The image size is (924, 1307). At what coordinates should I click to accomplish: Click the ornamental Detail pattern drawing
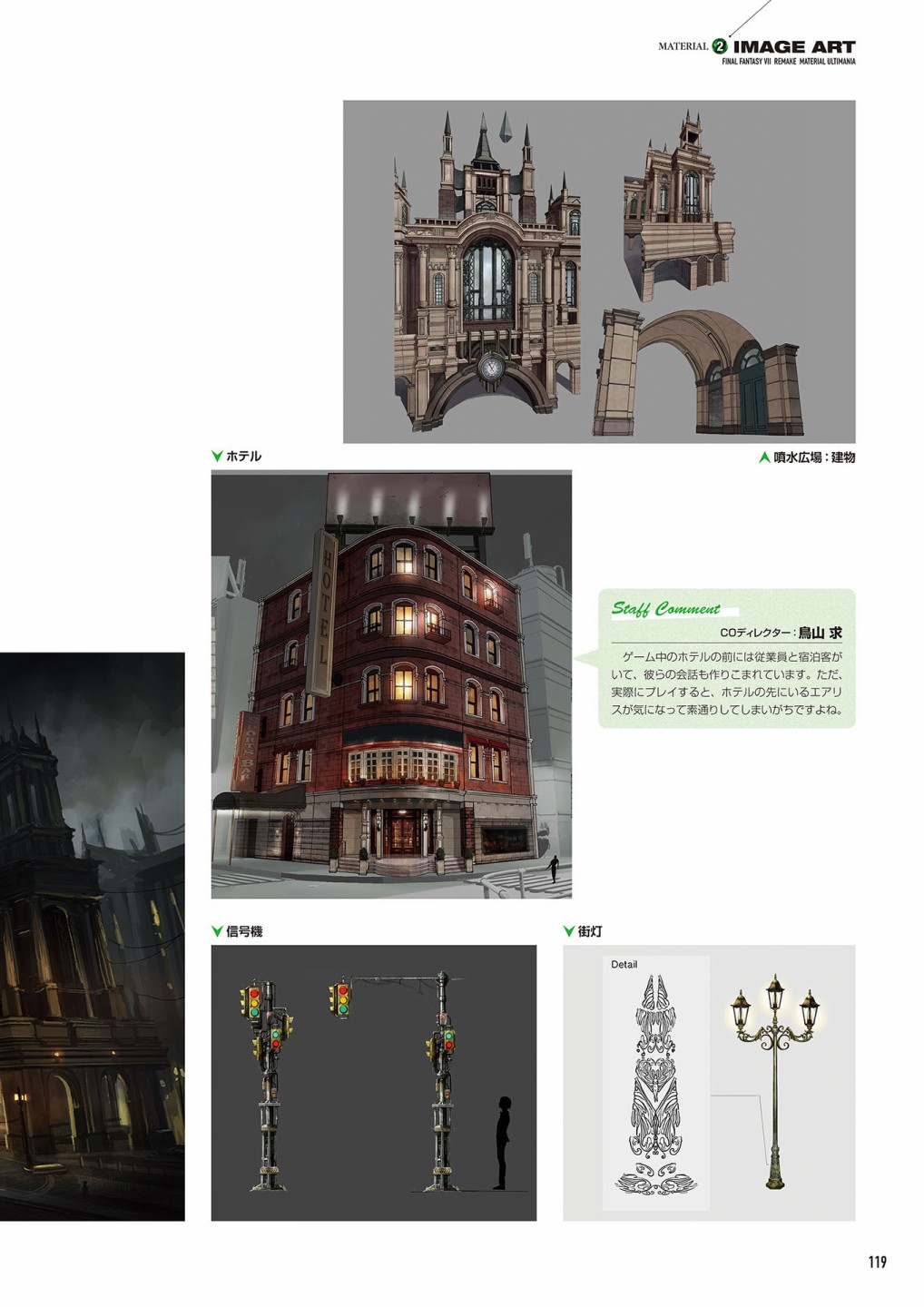655,1085
